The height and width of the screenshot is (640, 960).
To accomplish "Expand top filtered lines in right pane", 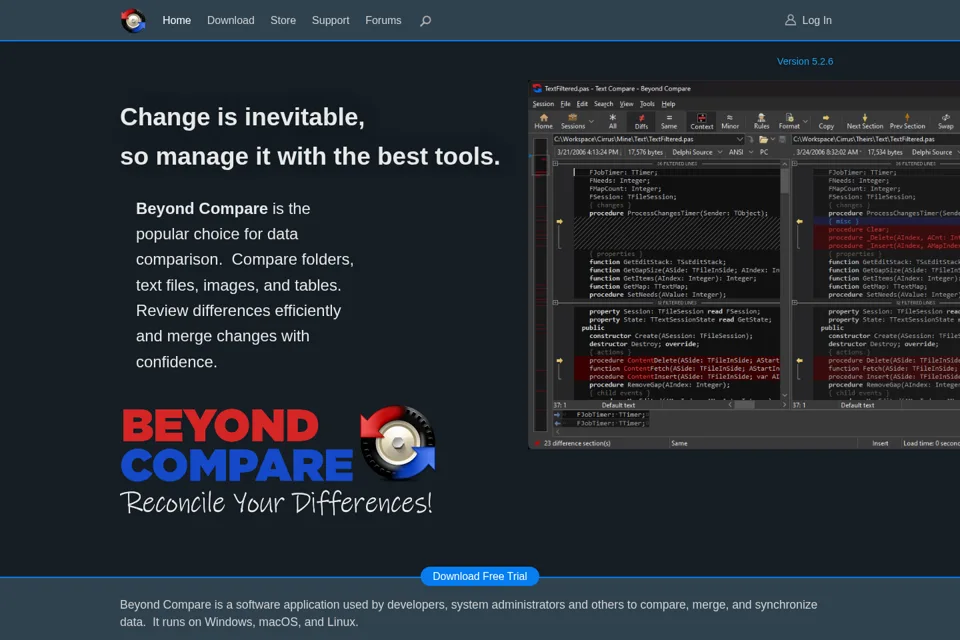I will click(794, 164).
